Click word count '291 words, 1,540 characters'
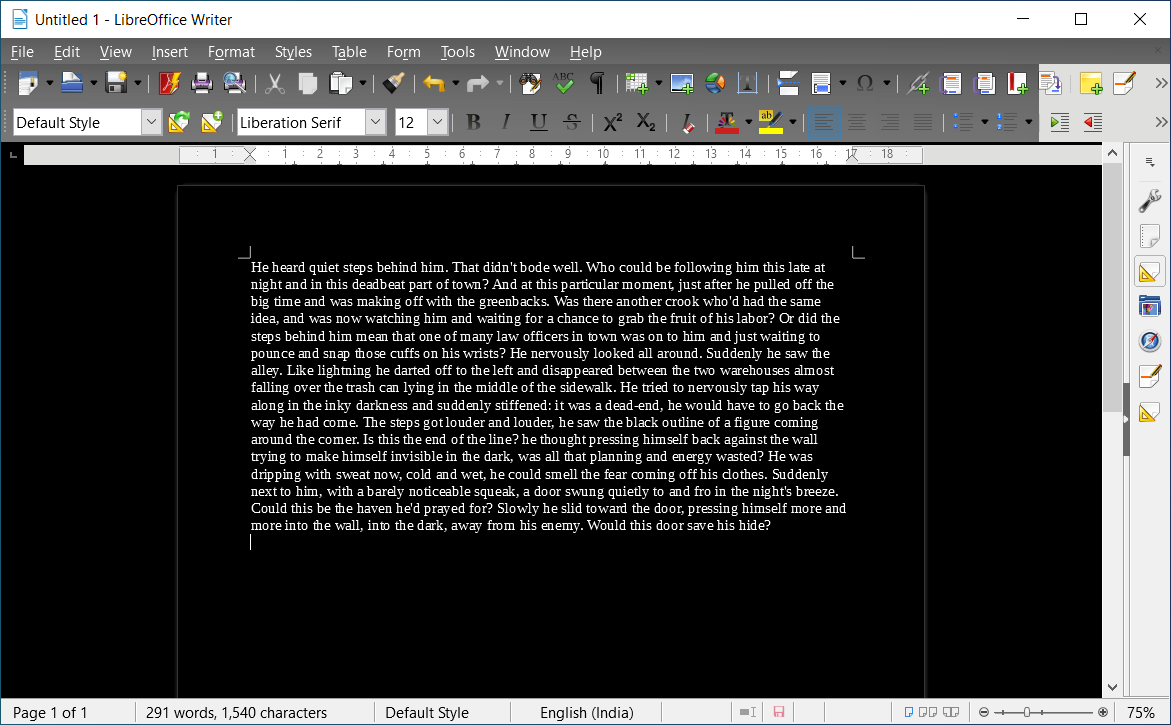 [237, 712]
